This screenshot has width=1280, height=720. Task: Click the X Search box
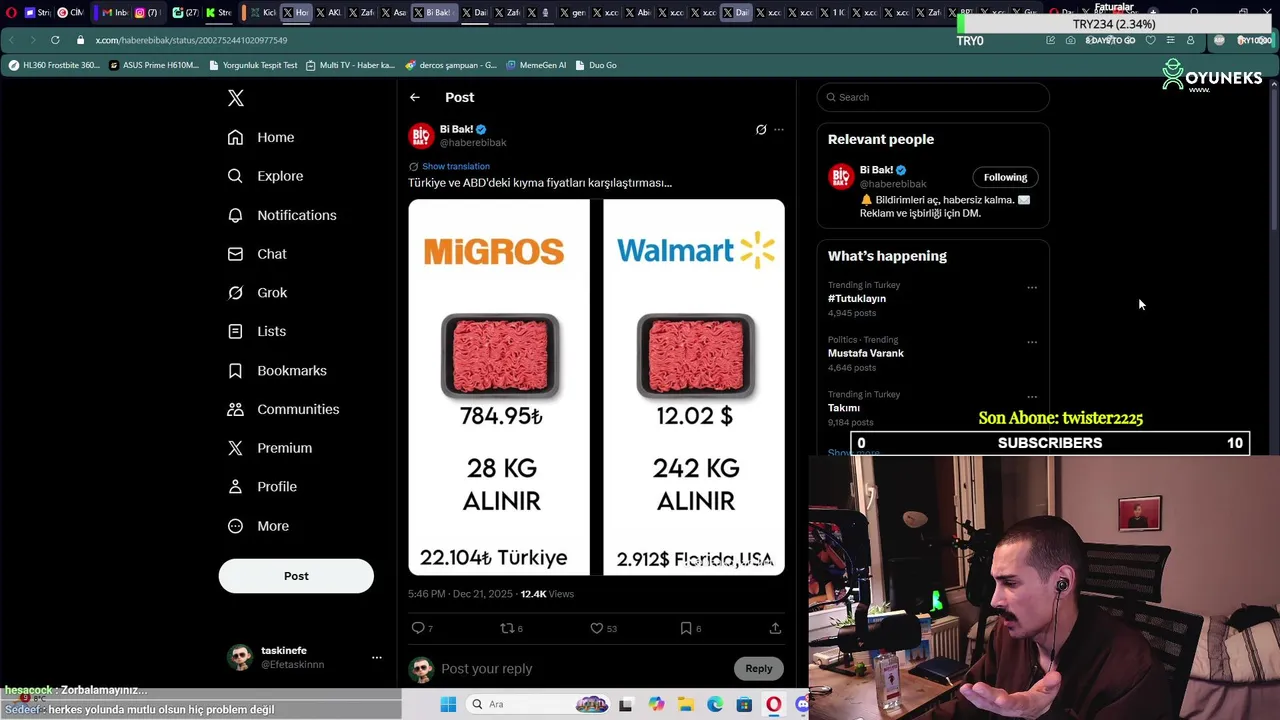click(x=933, y=97)
